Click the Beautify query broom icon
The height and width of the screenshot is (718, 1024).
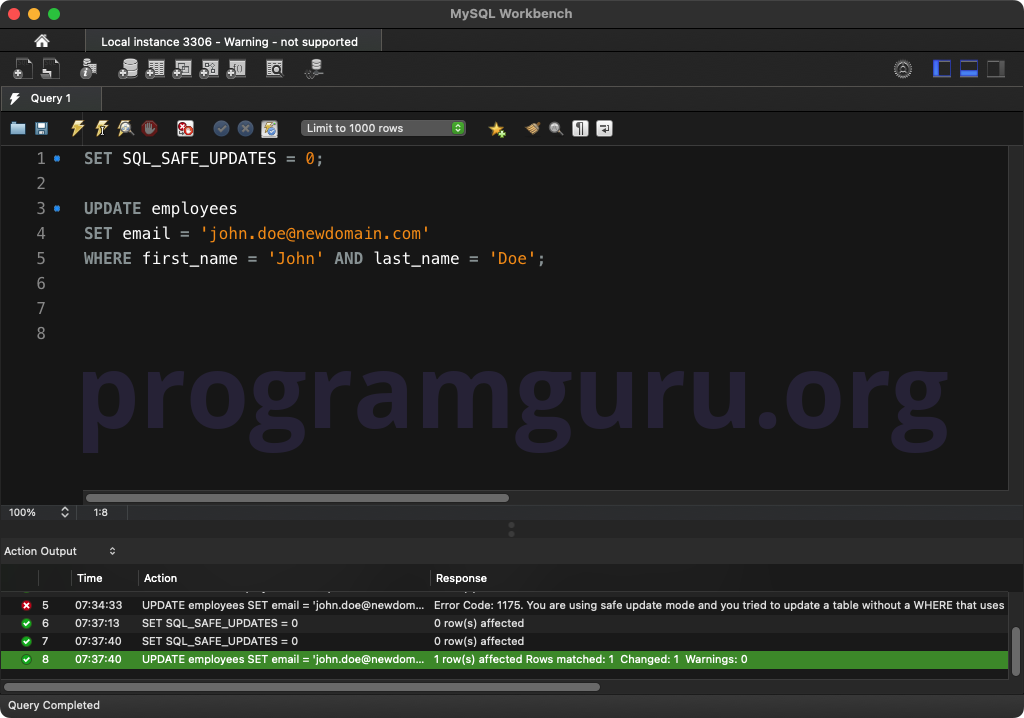(x=533, y=129)
